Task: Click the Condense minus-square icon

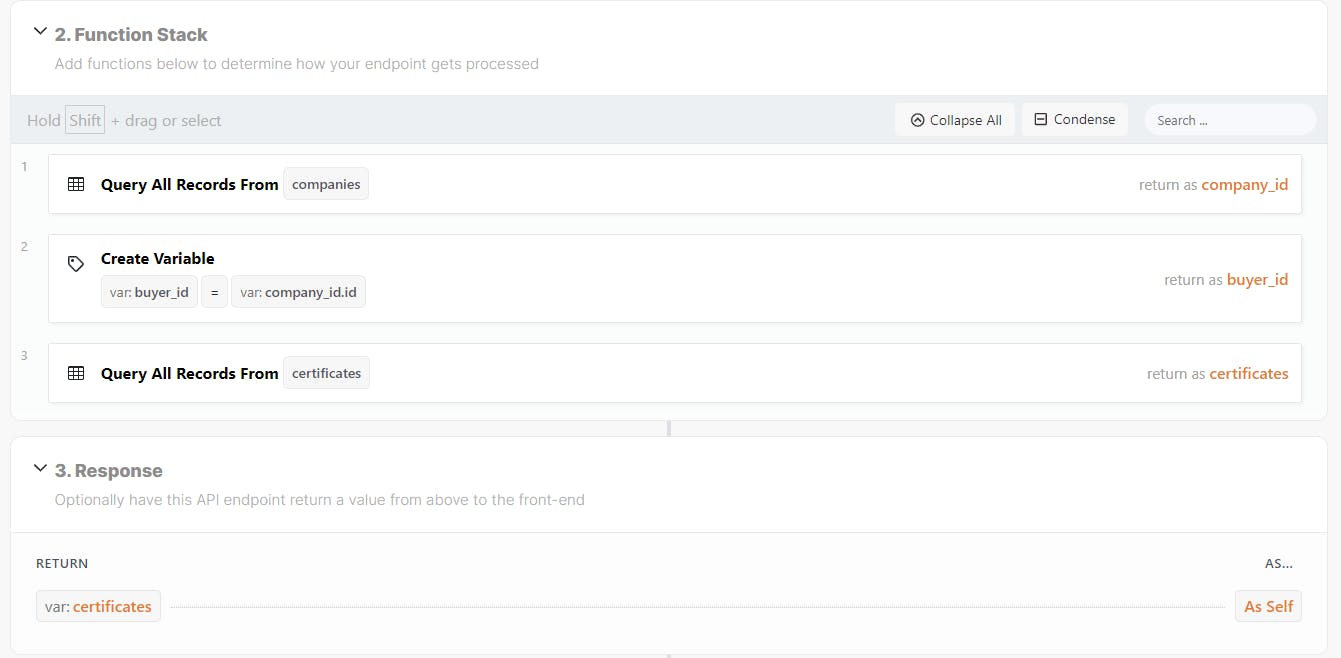Action: click(x=1040, y=119)
